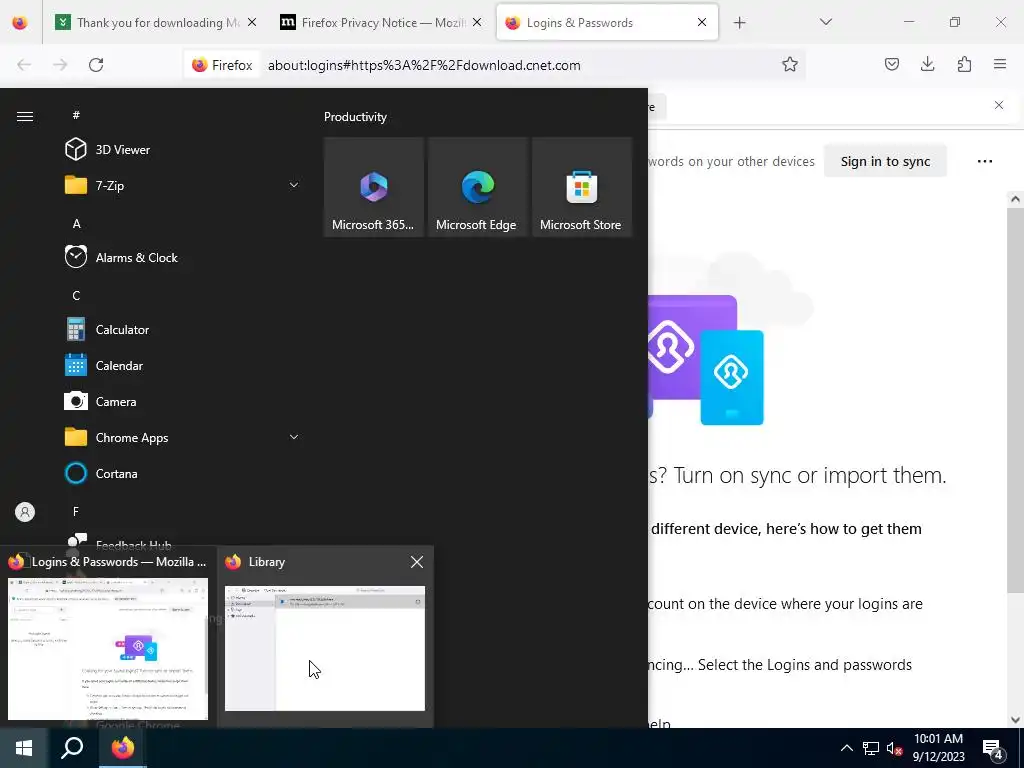
Task: Close the Library window preview
Action: click(x=417, y=562)
